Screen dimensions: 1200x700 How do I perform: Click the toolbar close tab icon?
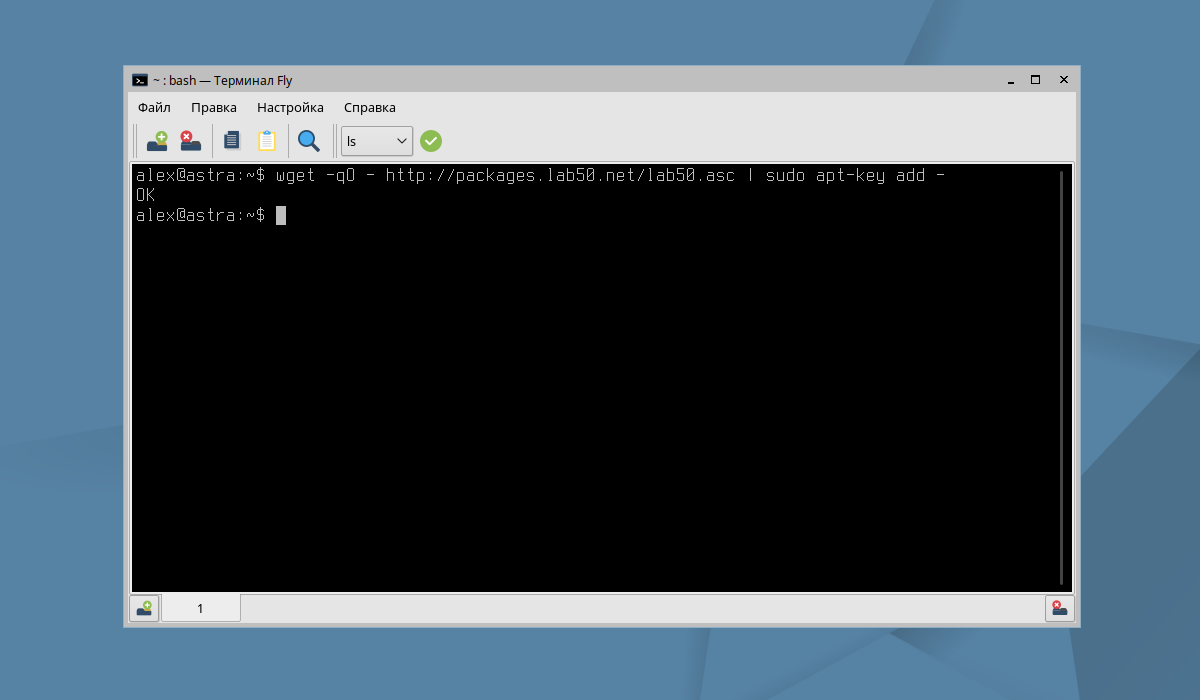[190, 141]
